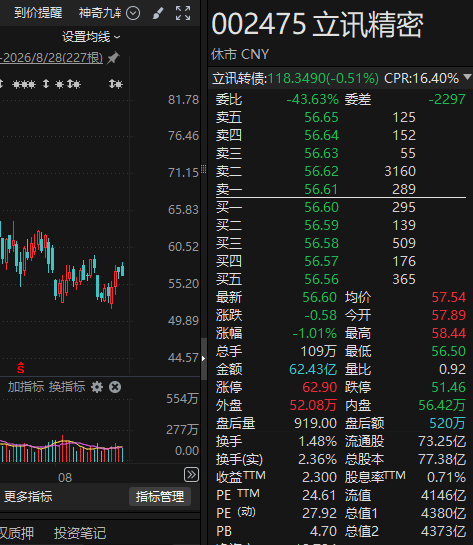Click 委比 value -43.63%

(312, 100)
